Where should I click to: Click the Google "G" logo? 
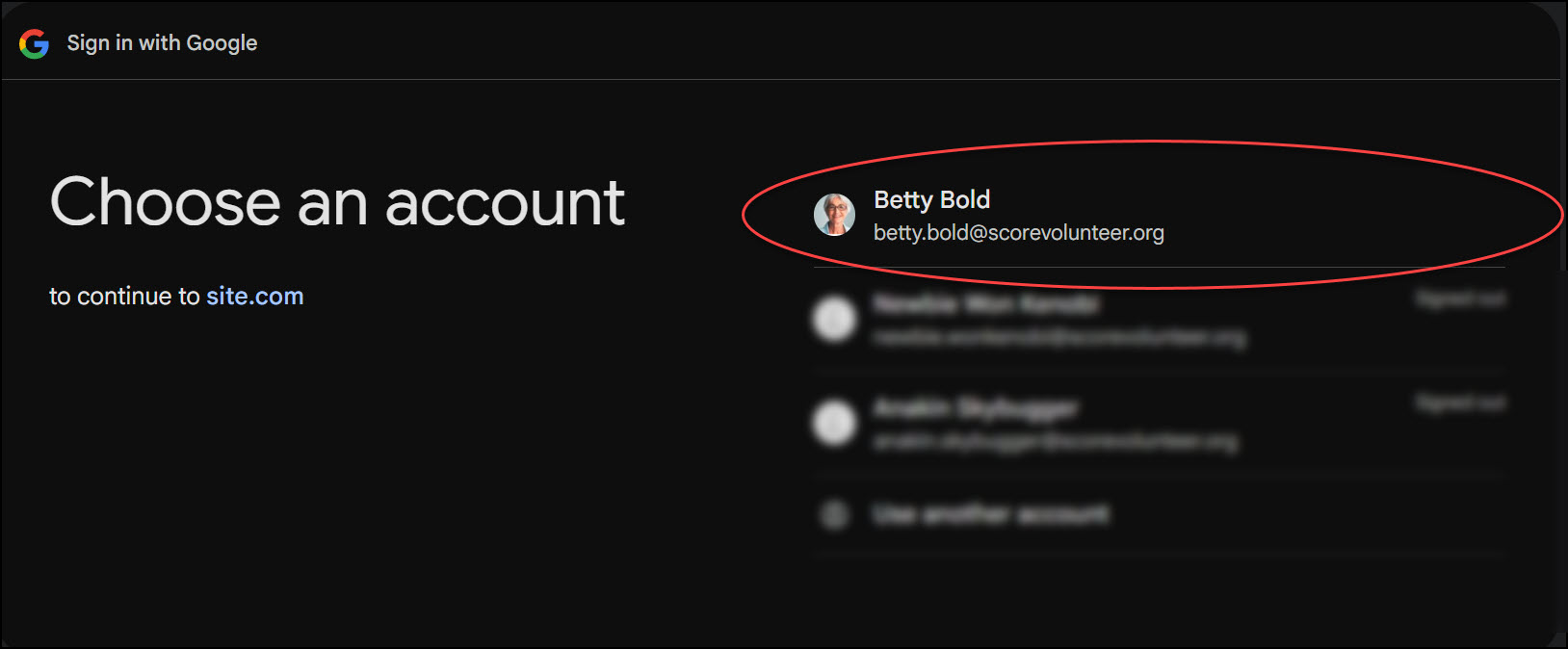(x=34, y=43)
